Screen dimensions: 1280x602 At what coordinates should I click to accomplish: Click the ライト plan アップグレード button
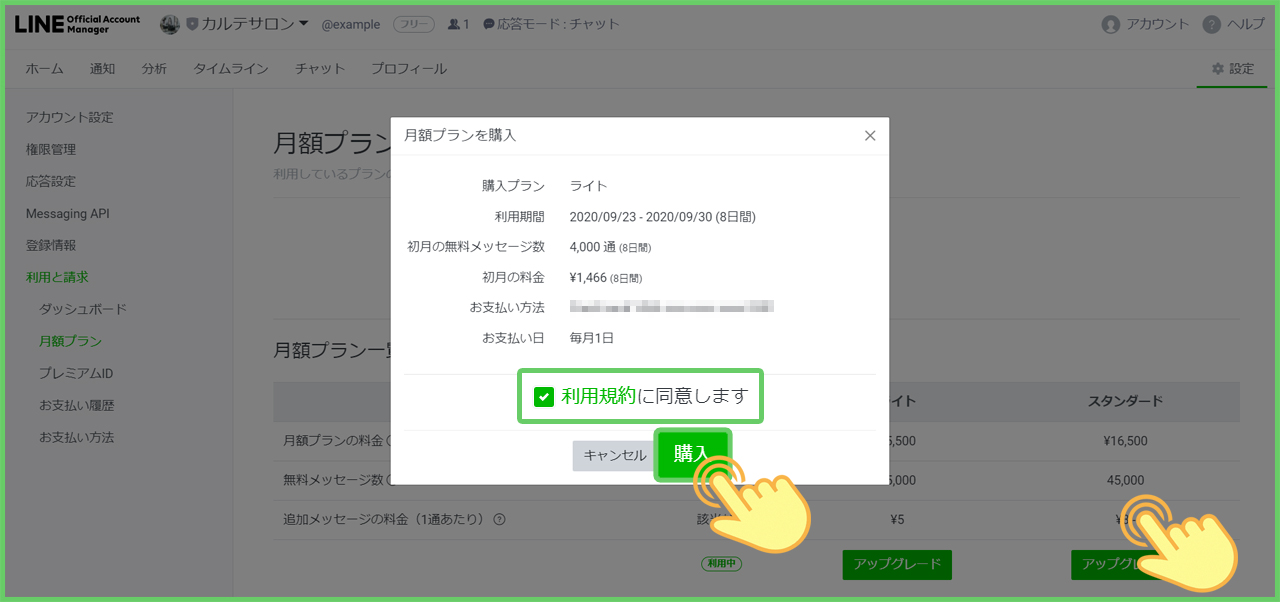pos(896,564)
